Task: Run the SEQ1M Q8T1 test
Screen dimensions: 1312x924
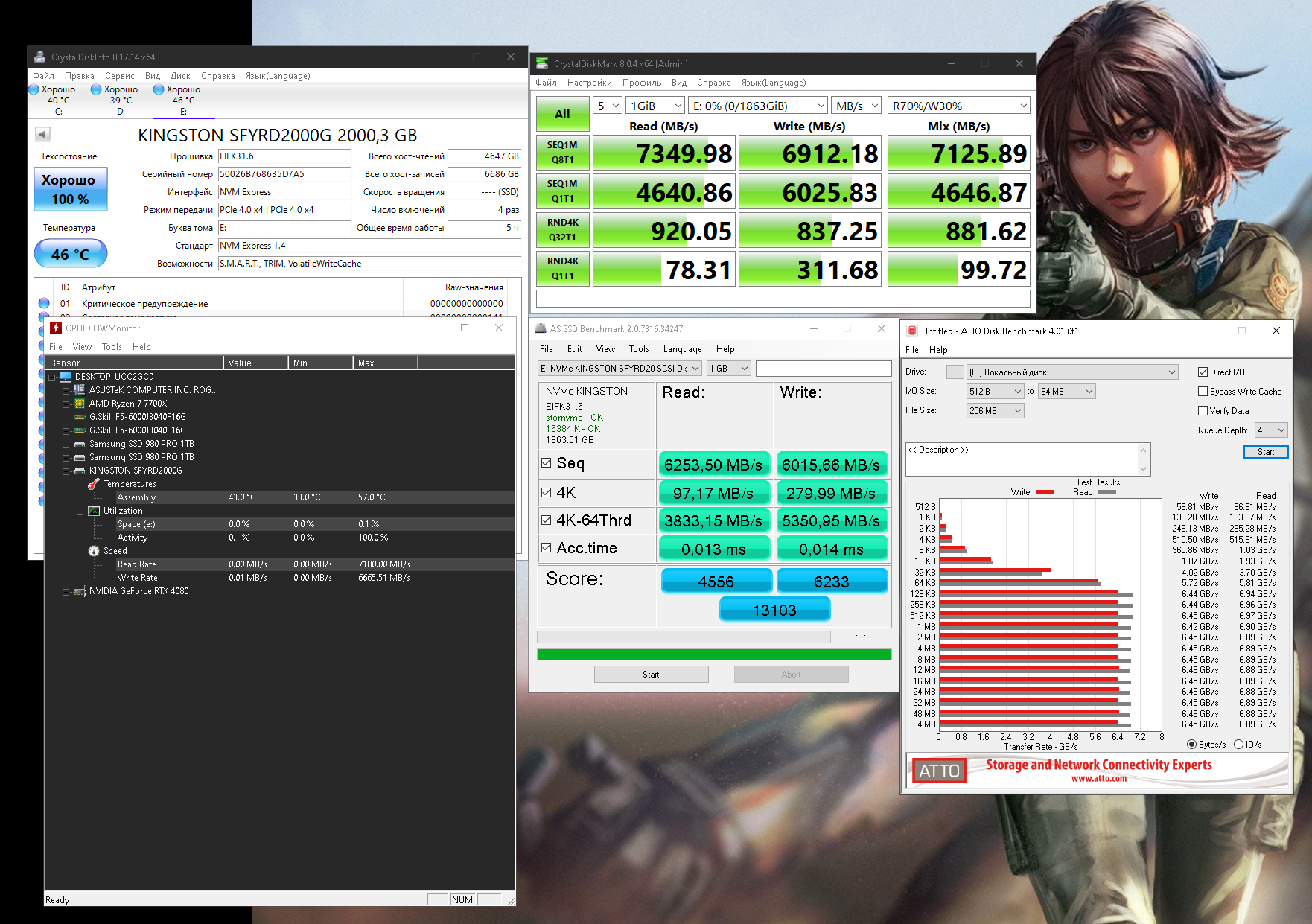Action: click(562, 152)
